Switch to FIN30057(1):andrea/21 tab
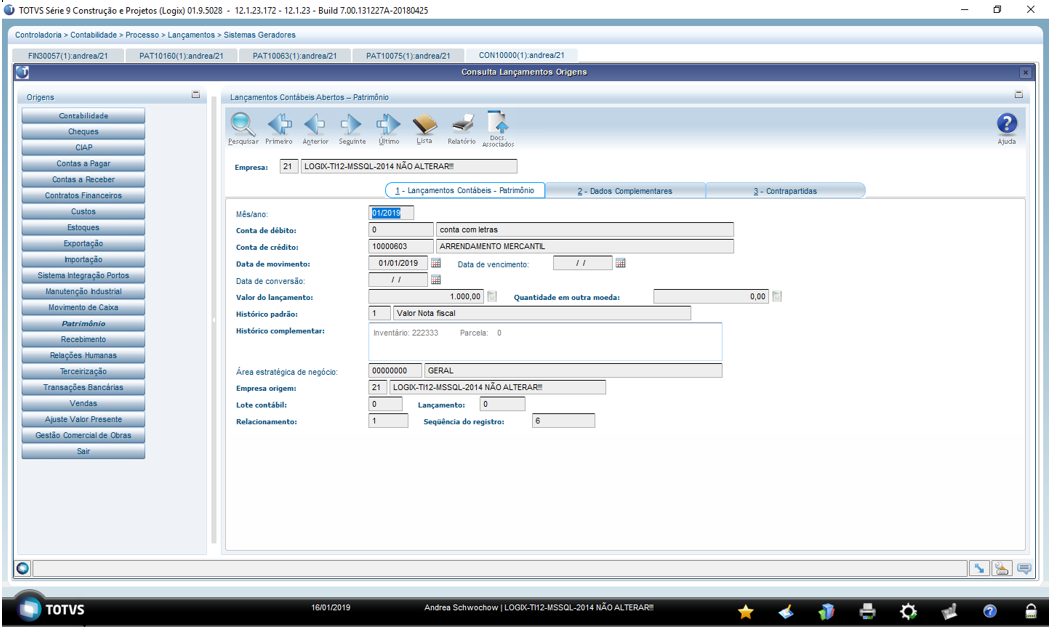The width and height of the screenshot is (1054, 630). coord(68,56)
